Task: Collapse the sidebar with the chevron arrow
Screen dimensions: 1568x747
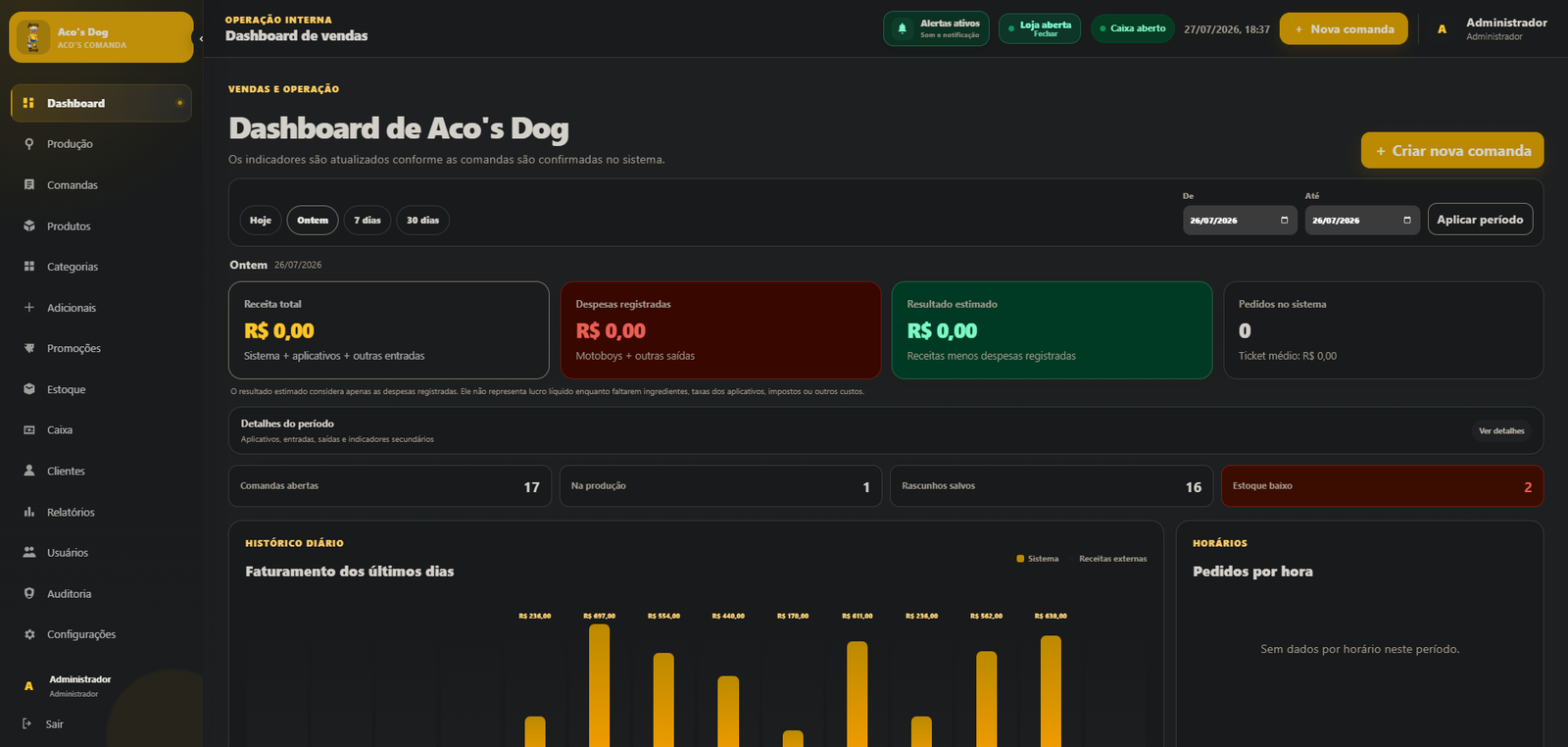Action: 201,38
